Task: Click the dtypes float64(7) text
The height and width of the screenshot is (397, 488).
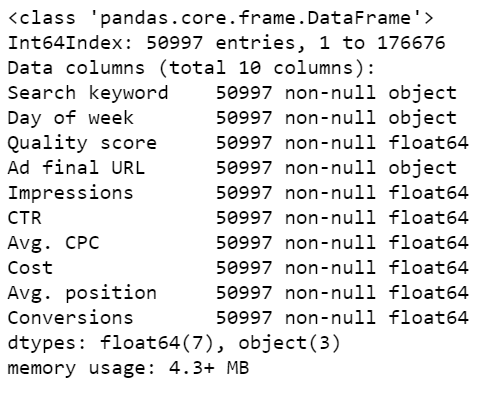Action: coord(110,343)
